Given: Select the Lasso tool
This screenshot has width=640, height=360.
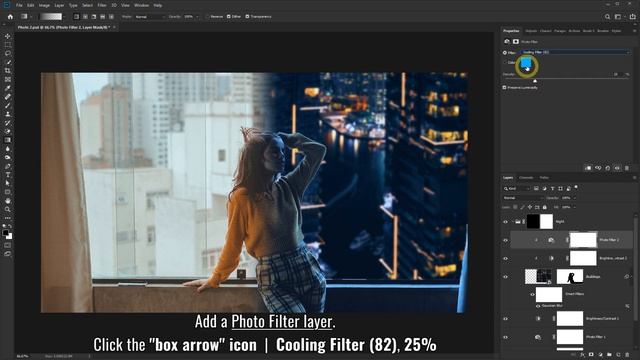Looking at the screenshot, I should point(8,53).
